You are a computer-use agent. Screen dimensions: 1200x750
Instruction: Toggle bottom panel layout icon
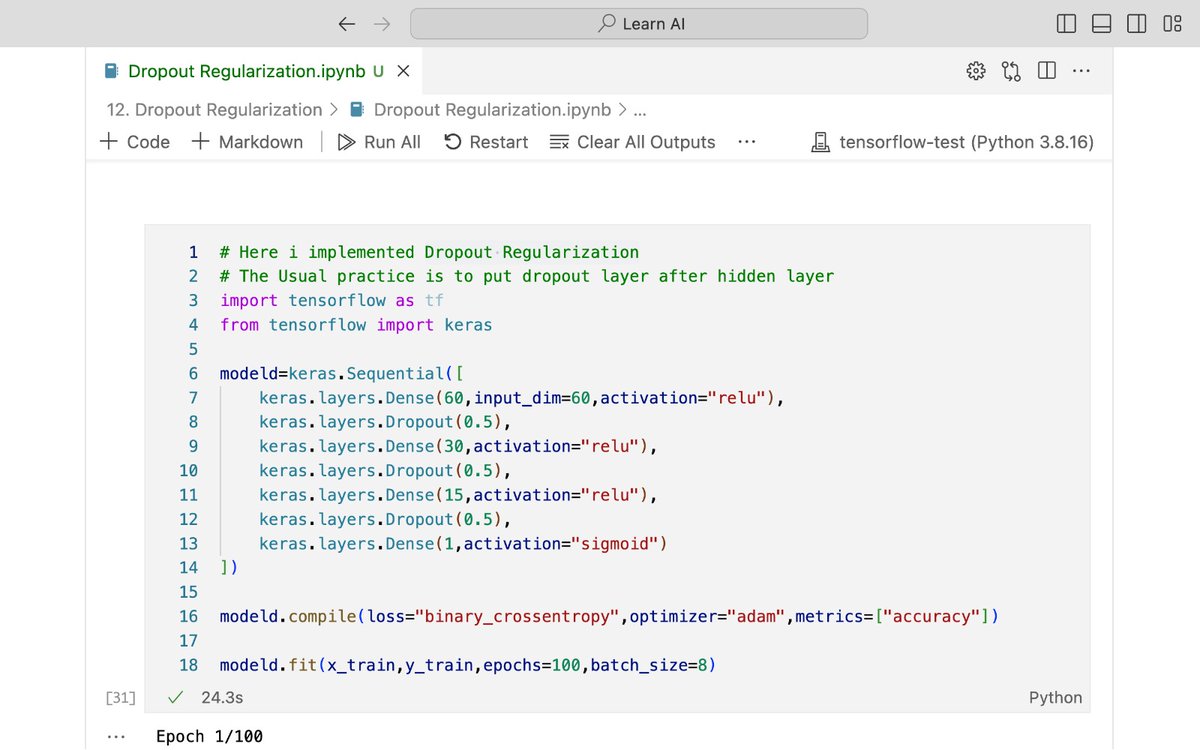(x=1102, y=24)
